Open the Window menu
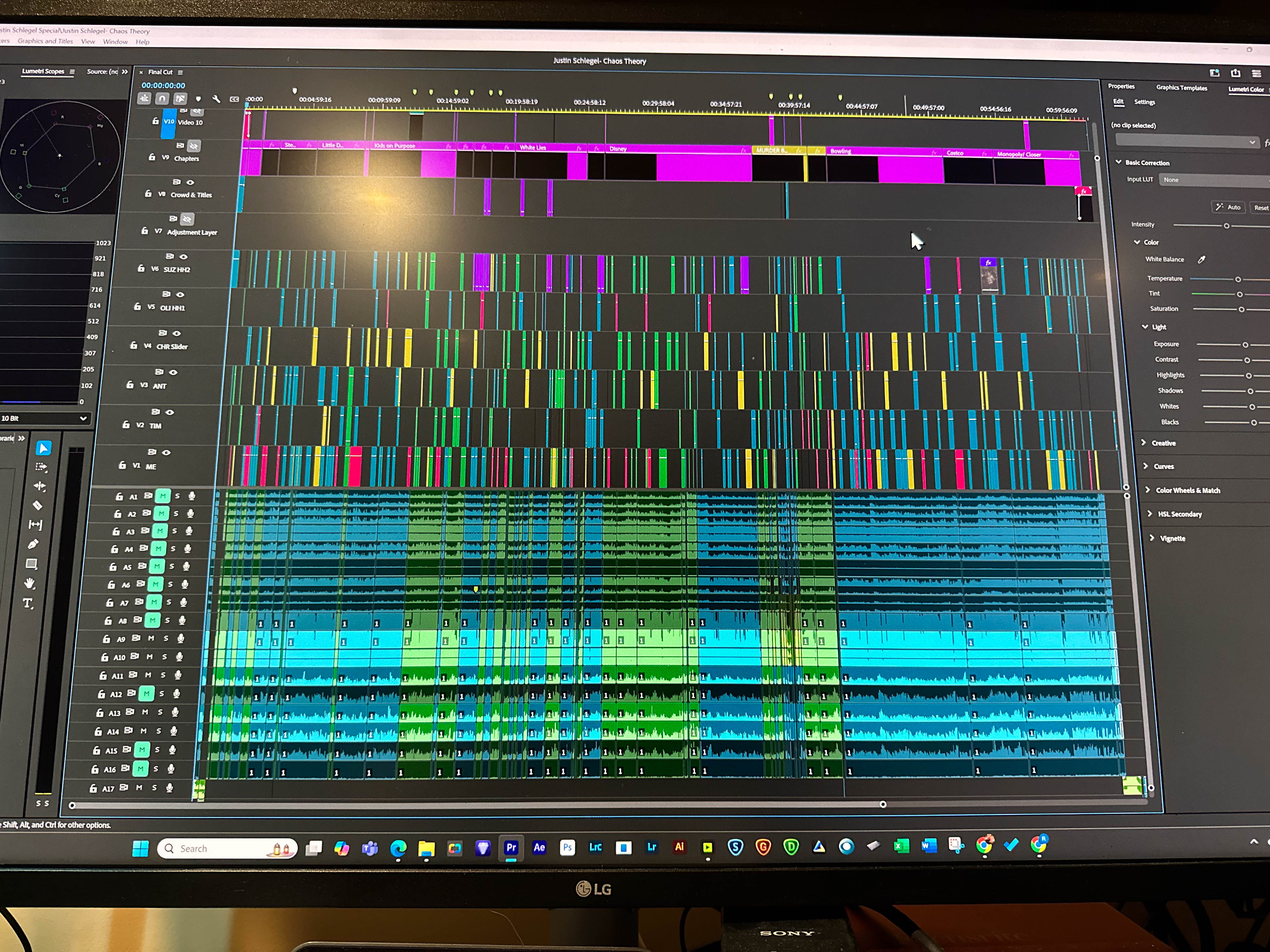This screenshot has height=952, width=1270. coord(115,41)
